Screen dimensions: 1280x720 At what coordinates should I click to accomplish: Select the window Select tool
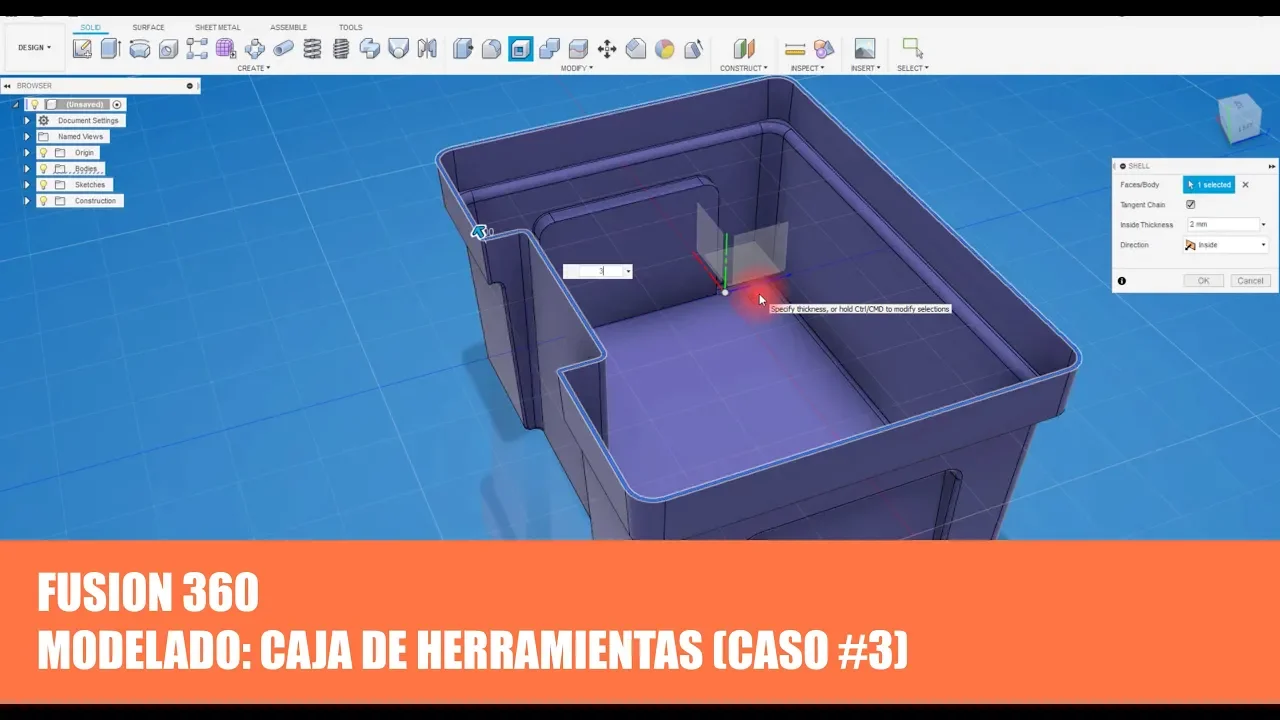click(x=911, y=47)
